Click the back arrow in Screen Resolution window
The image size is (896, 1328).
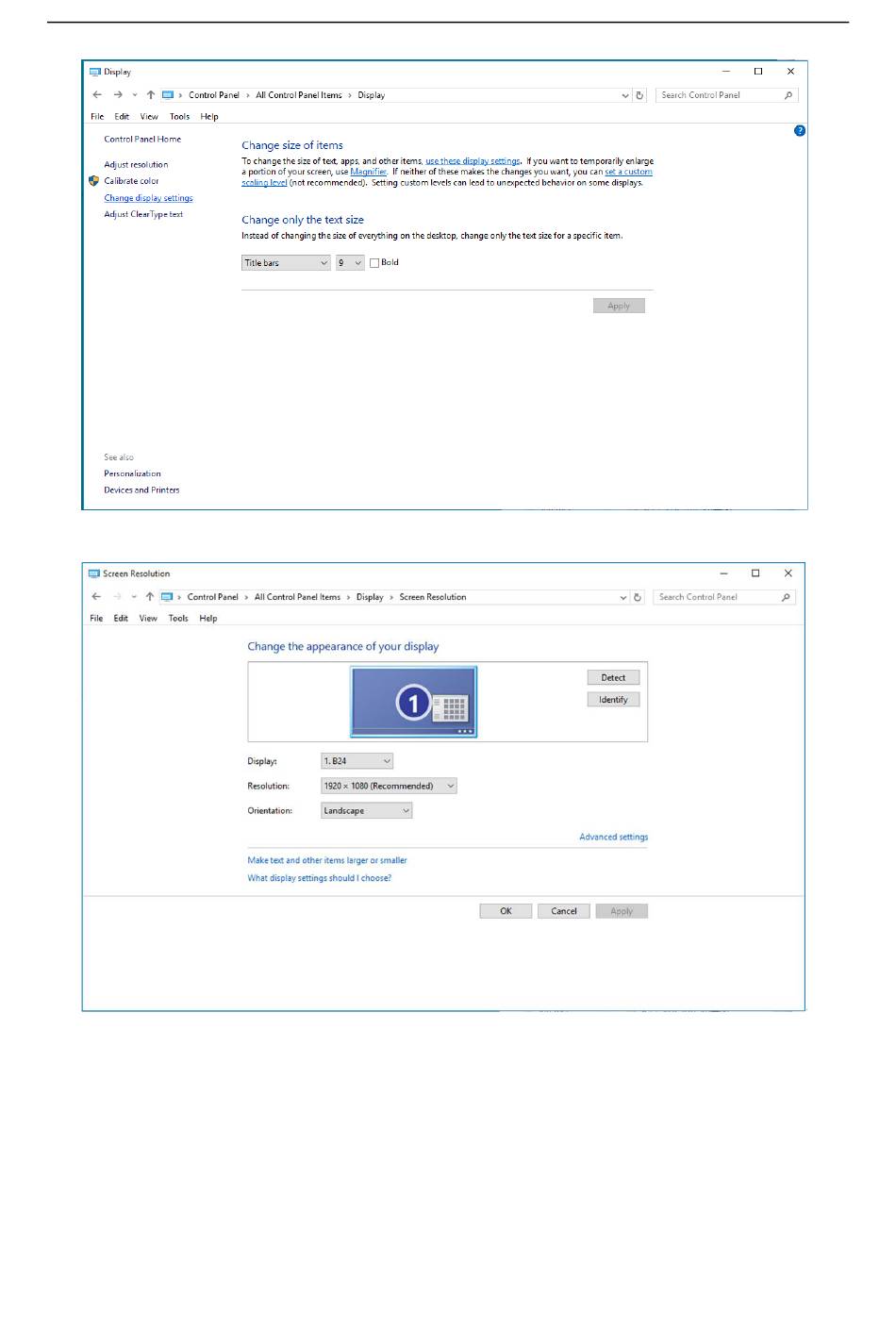[96, 597]
